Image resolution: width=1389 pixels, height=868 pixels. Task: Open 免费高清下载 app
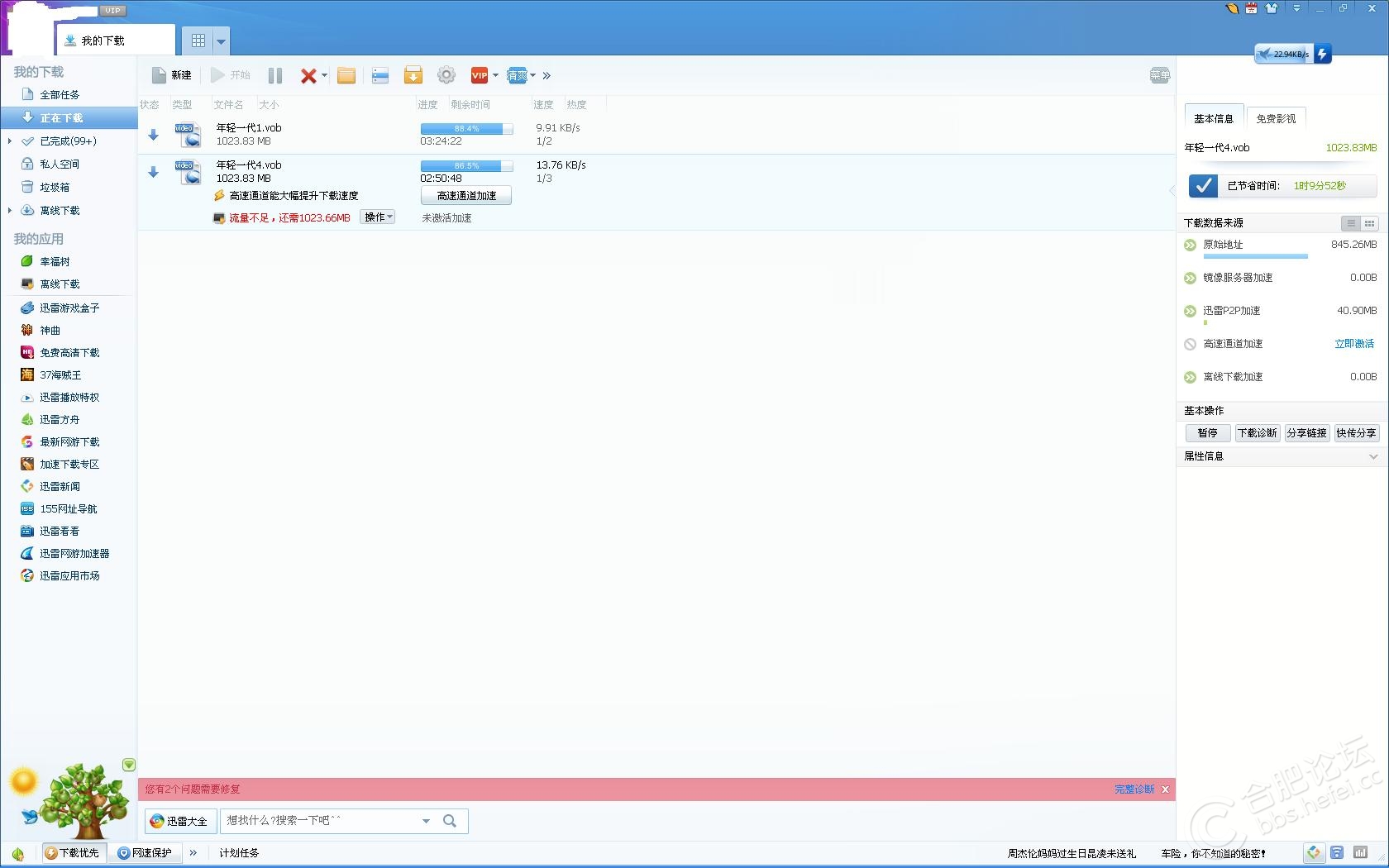[x=69, y=352]
